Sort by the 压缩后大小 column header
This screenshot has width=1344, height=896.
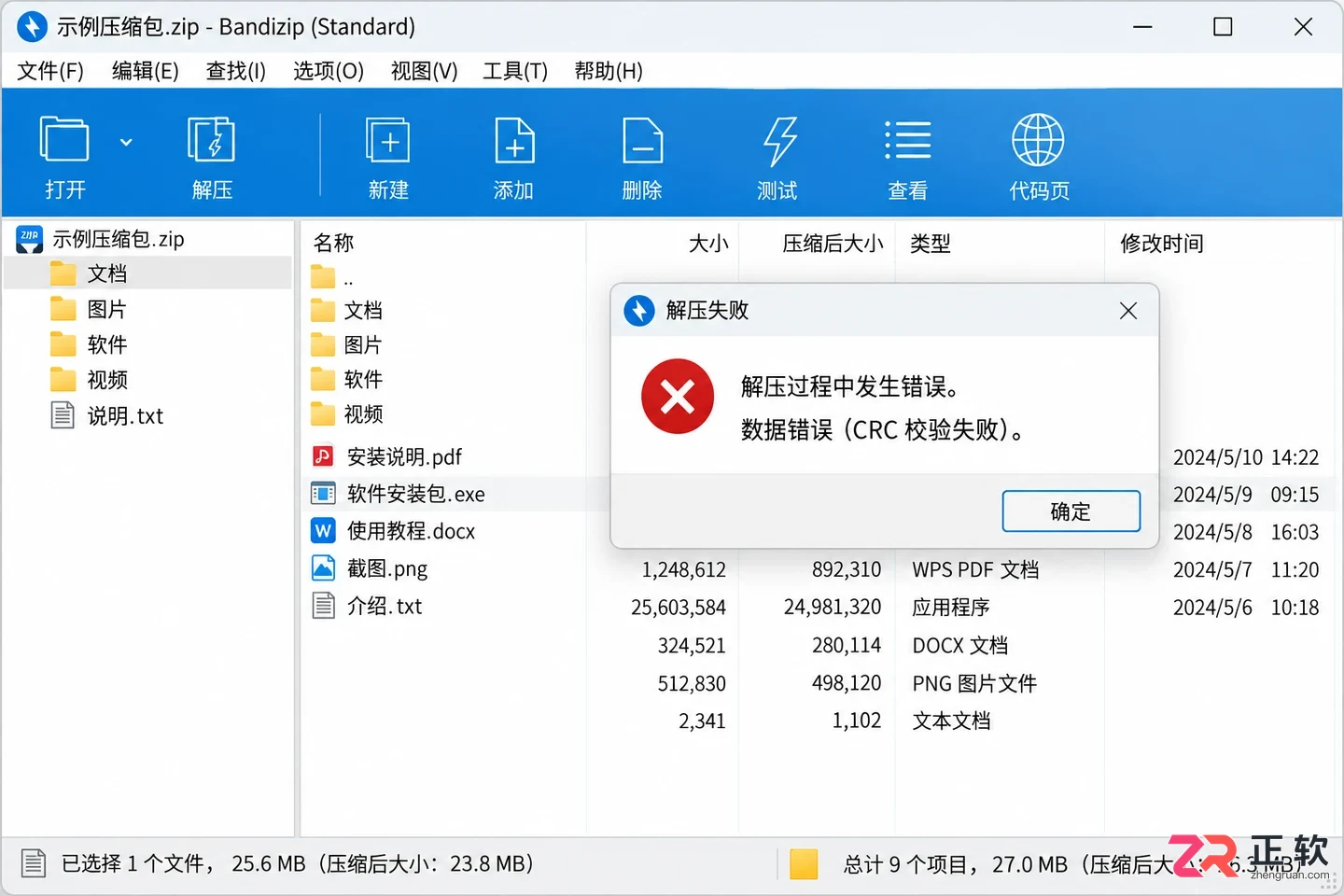point(833,244)
